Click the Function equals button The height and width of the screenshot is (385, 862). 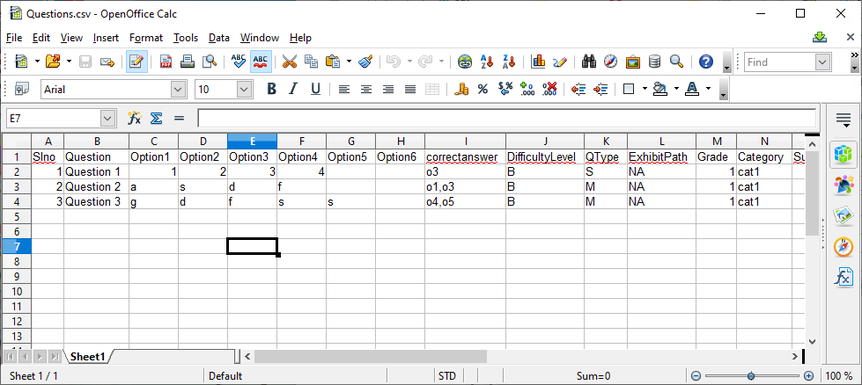[179, 118]
